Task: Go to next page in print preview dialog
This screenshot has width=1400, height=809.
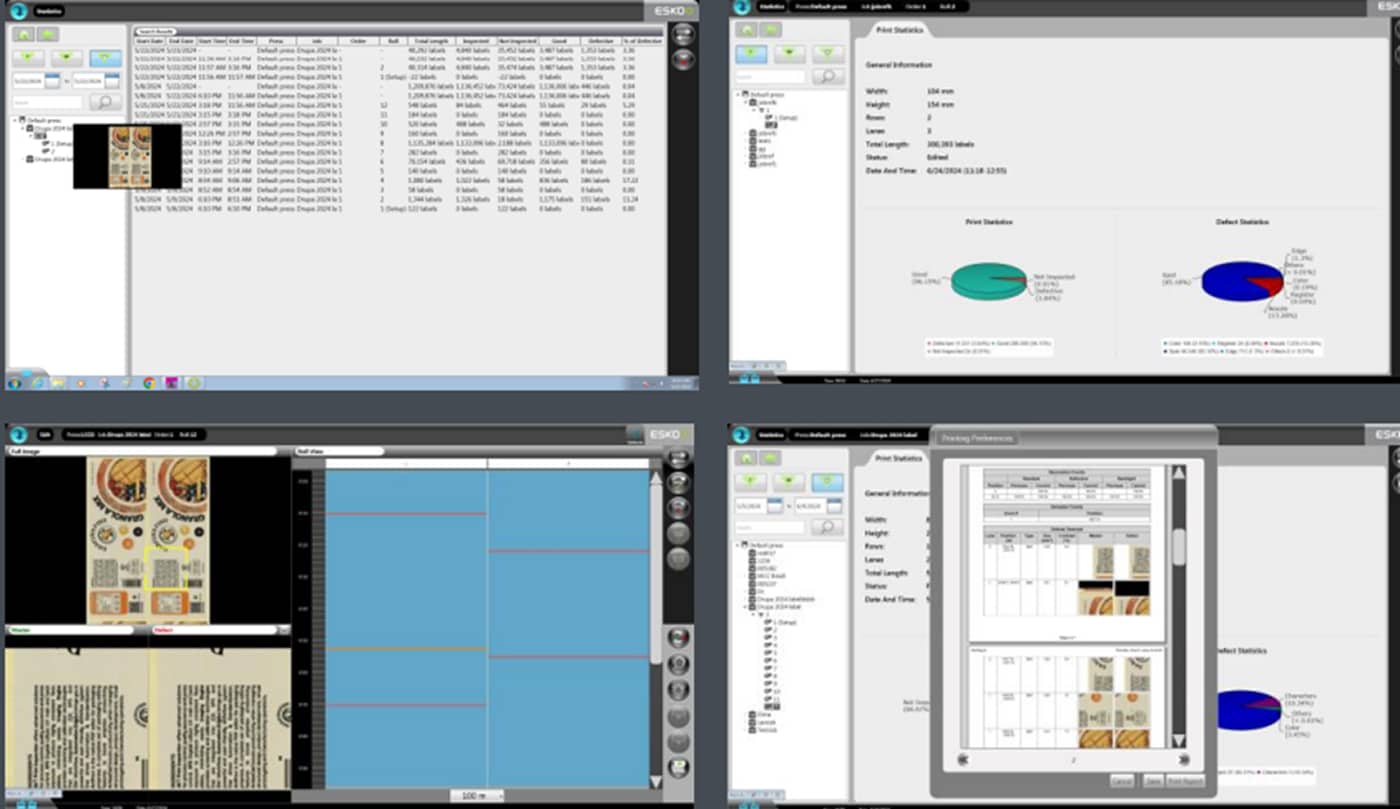Action: pos(1184,759)
